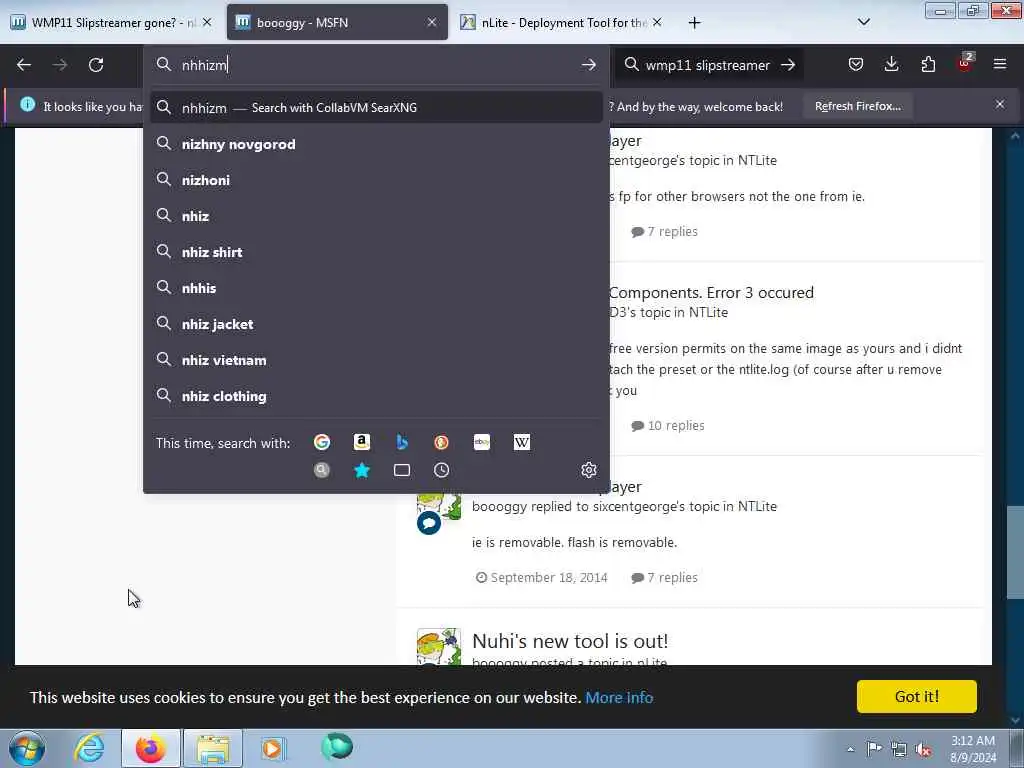Open the Windows Start menu
1024x768 pixels.
click(x=27, y=748)
